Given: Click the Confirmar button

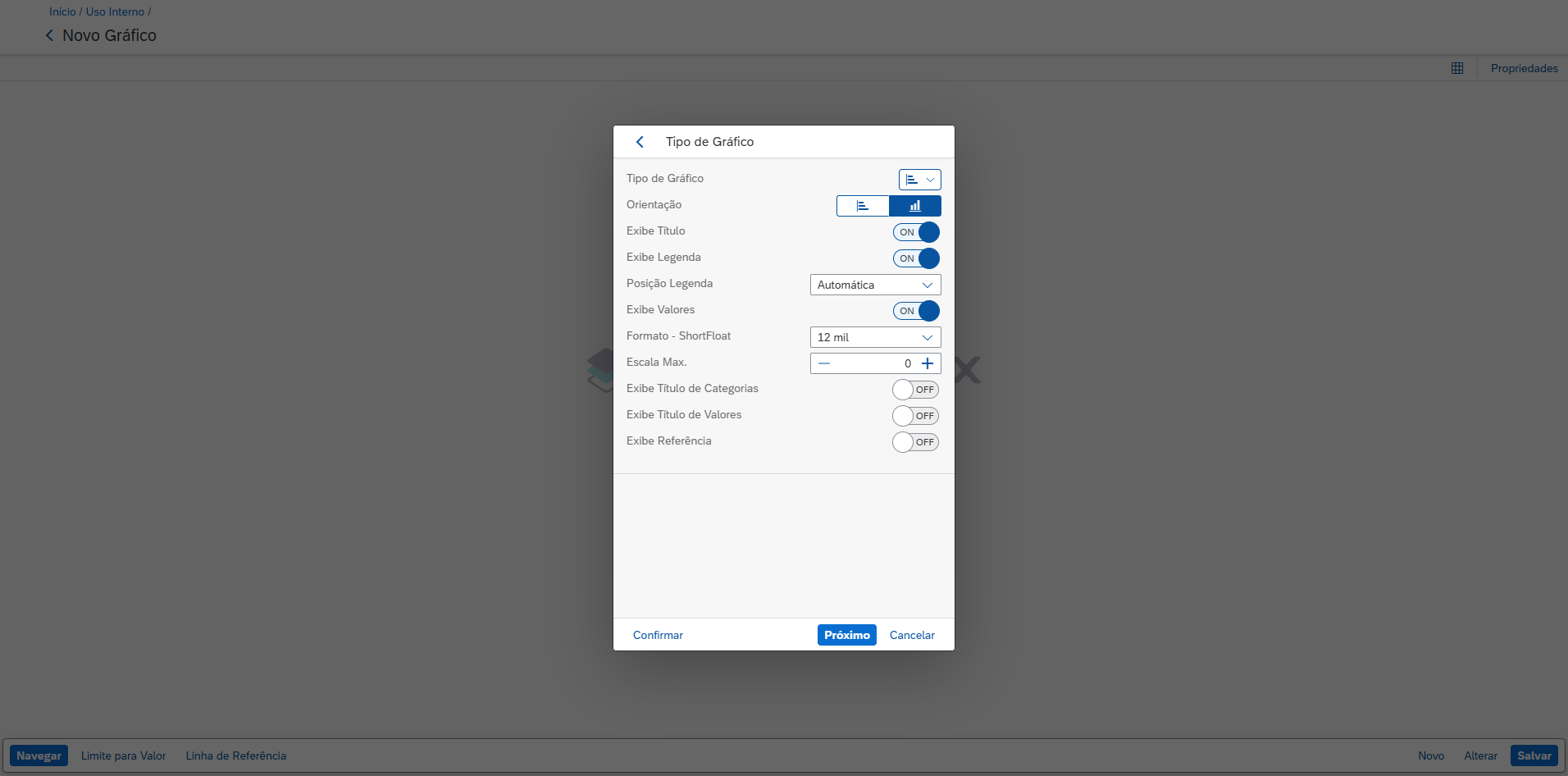Looking at the screenshot, I should coord(658,635).
